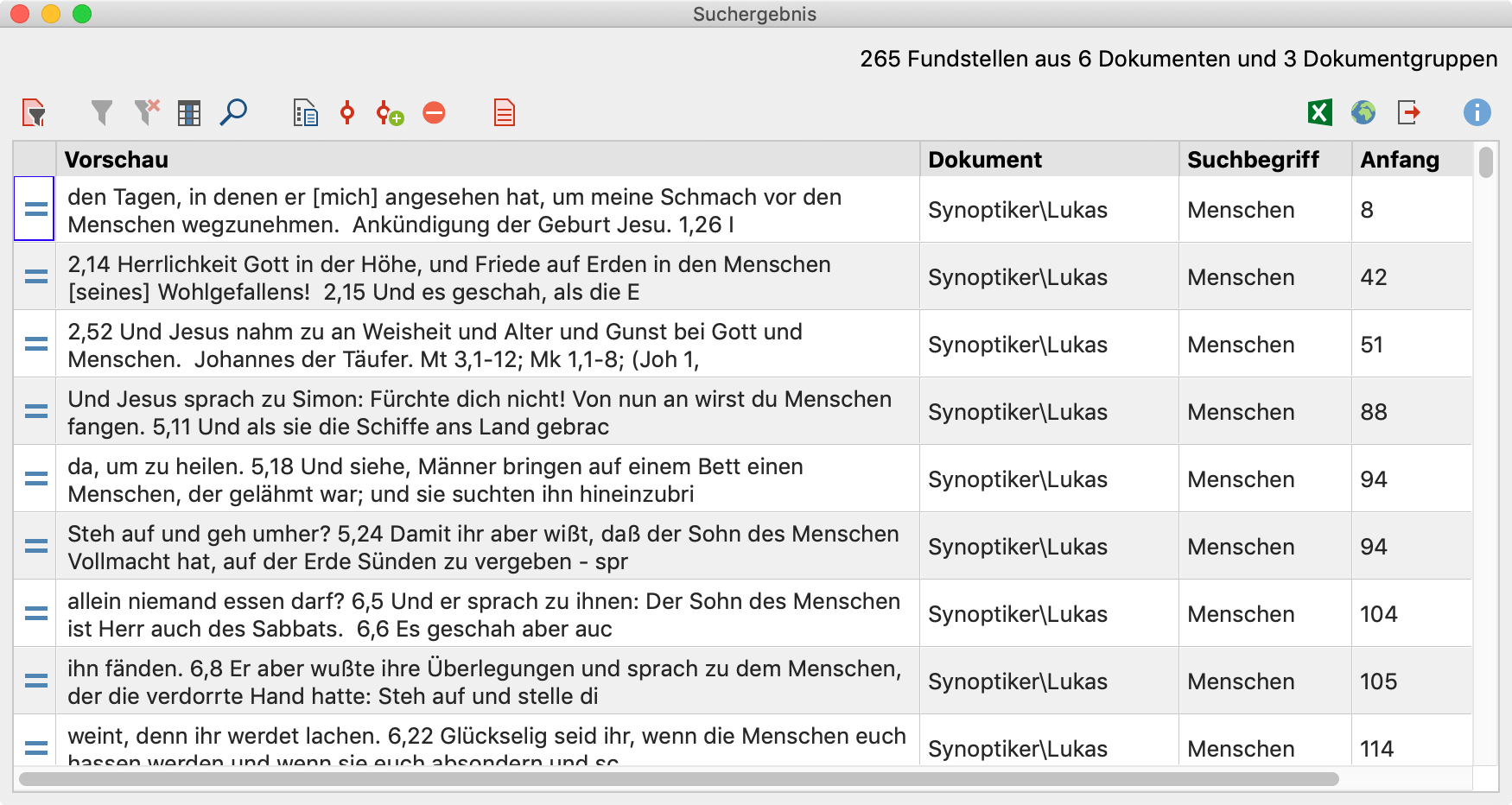This screenshot has height=805, width=1512.
Task: Click the magnifying glass search icon
Action: [233, 112]
